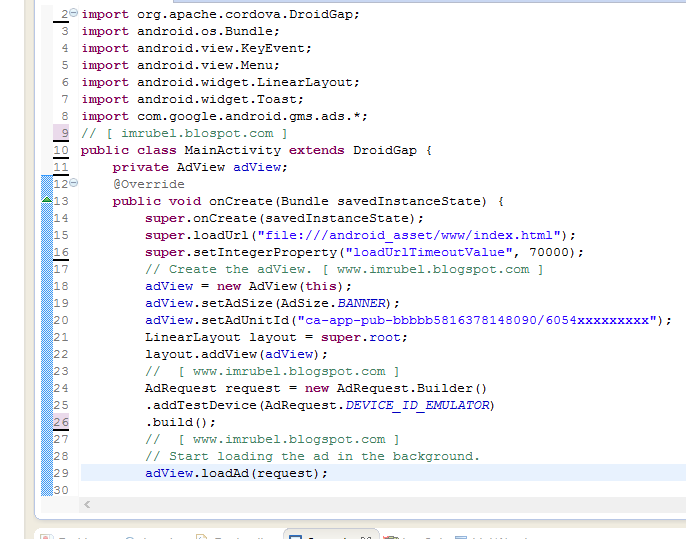The image size is (686, 539).
Task: Click the @Override annotation on line 12
Action: pos(149,184)
